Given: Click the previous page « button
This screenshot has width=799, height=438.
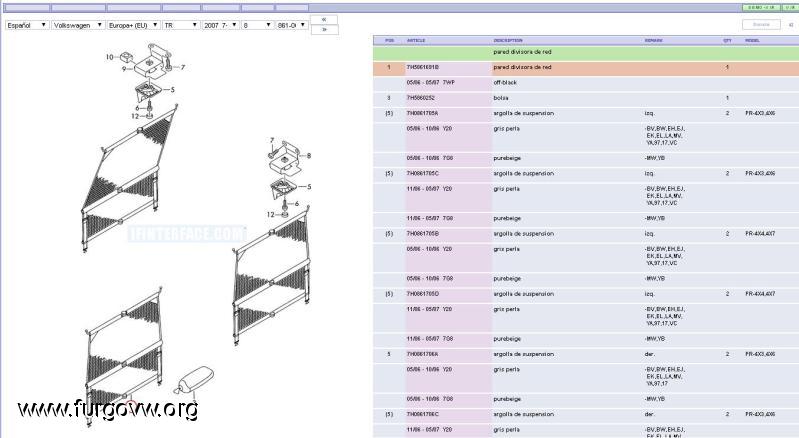Looking at the screenshot, I should [x=323, y=19].
